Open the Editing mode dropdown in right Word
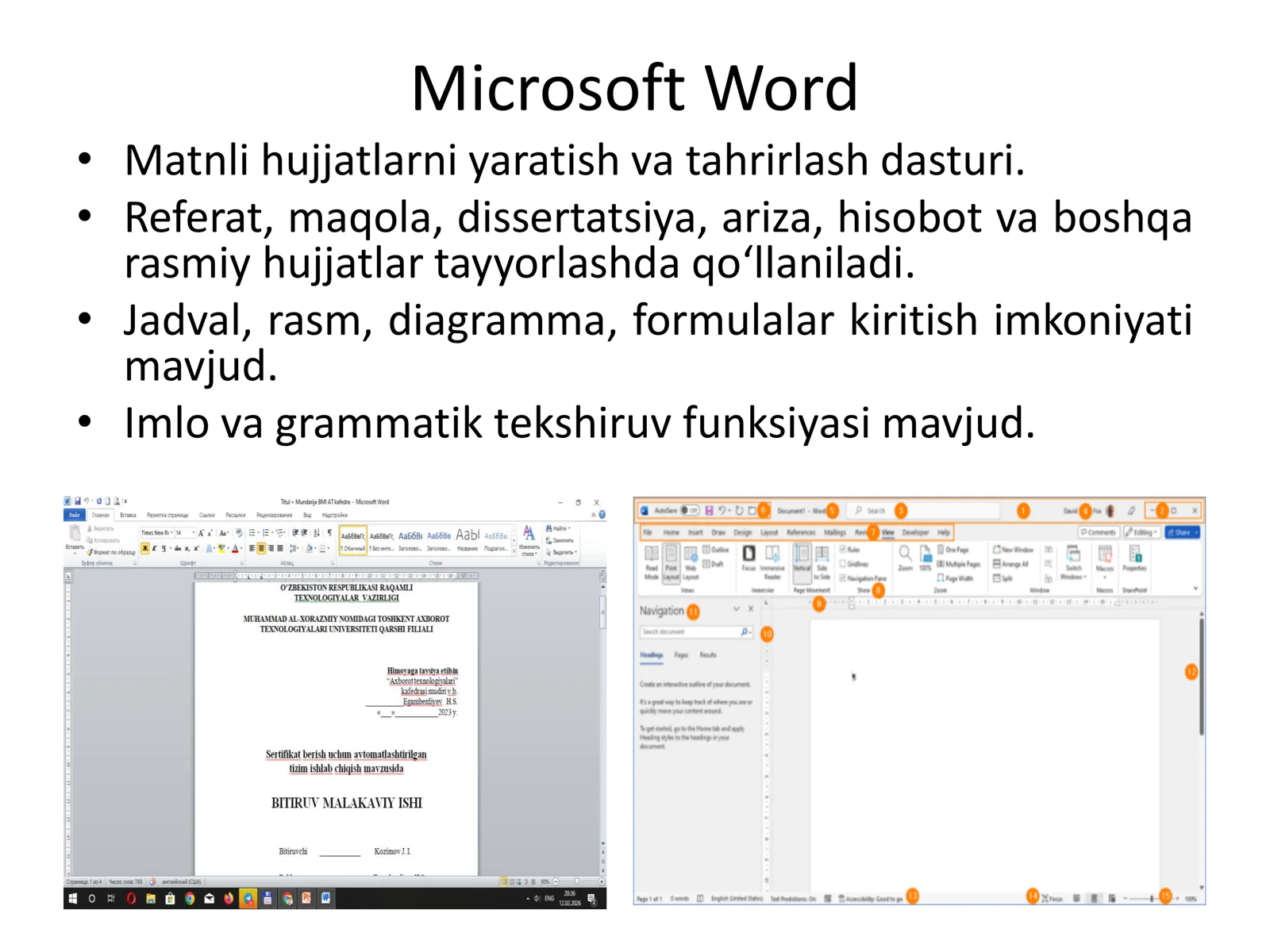The width and height of the screenshot is (1270, 952). [1141, 532]
